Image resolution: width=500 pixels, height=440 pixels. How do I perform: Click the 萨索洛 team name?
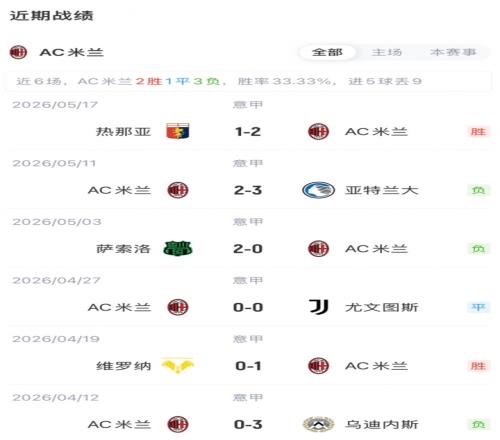[x=123, y=249]
